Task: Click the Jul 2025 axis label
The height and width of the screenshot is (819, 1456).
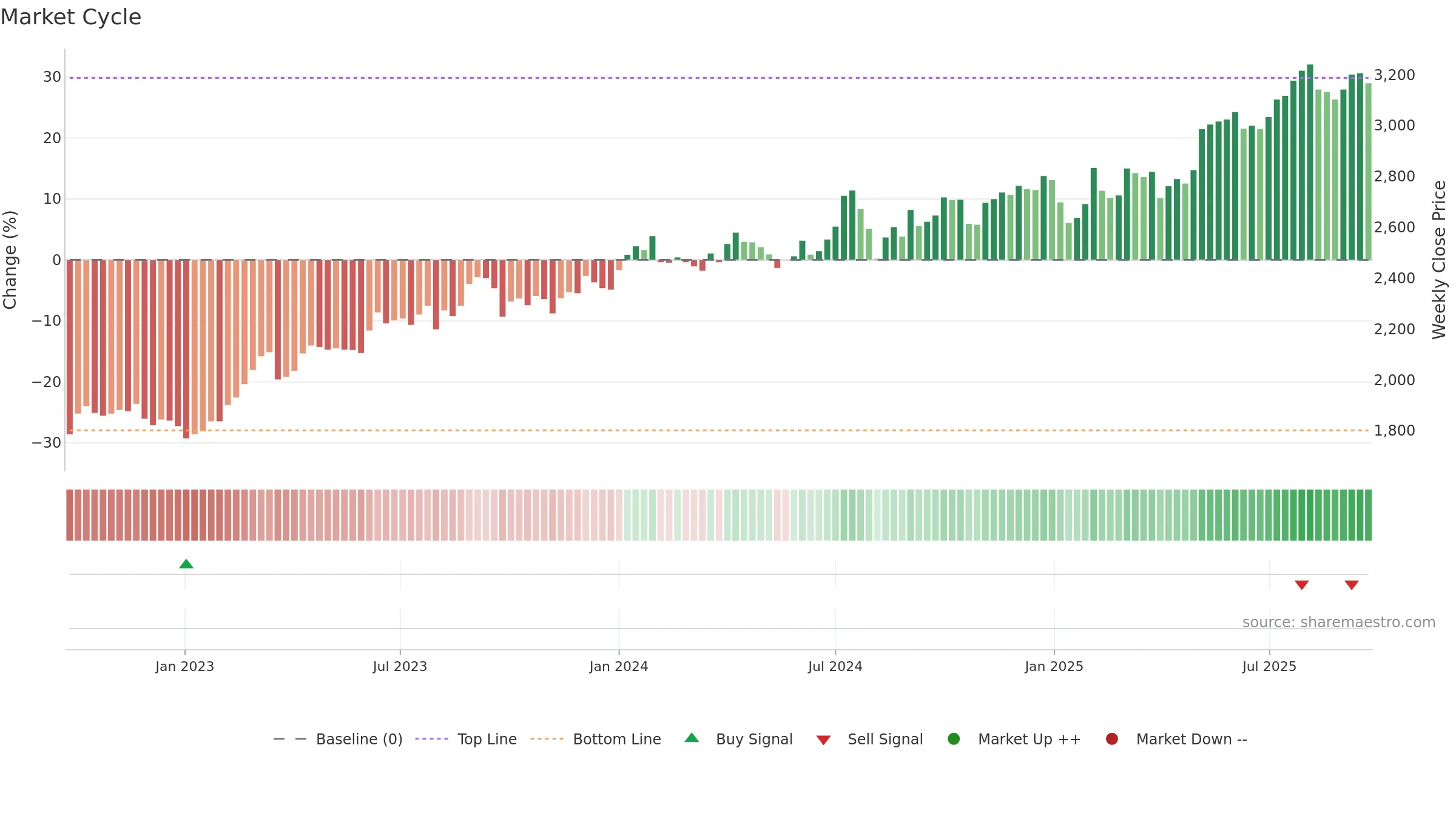Action: tap(1269, 667)
